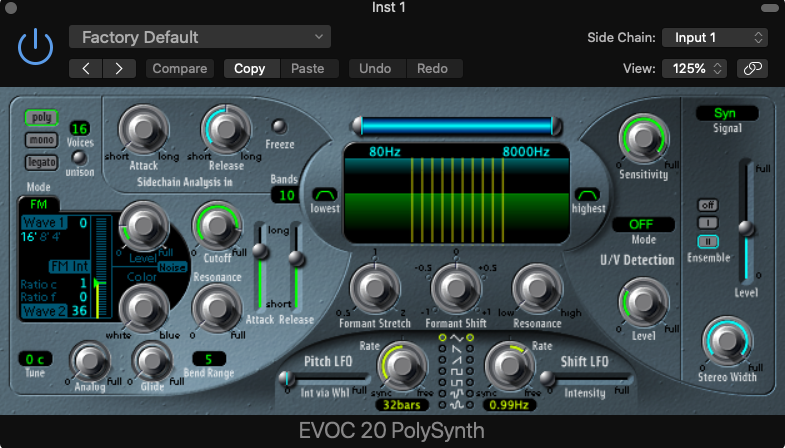The image size is (785, 448).
Task: Click the Stereo Width knob
Action: [727, 341]
